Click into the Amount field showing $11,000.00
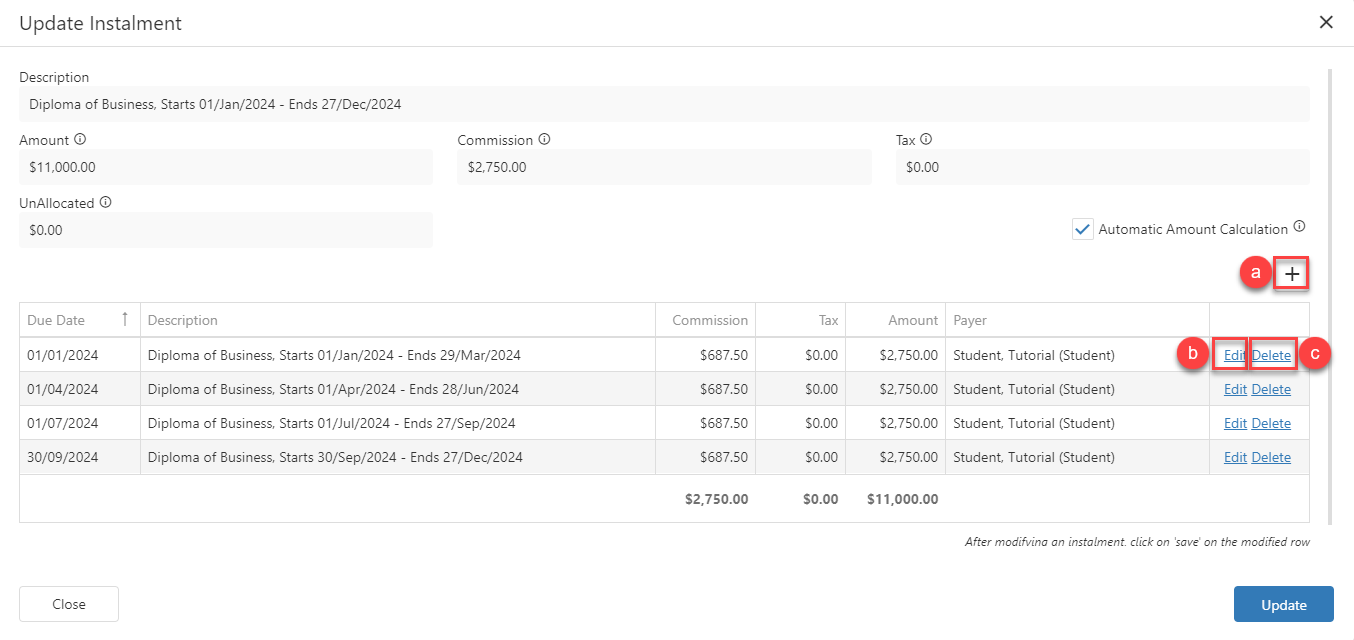Screen dimensions: 1354x640 [x=225, y=167]
